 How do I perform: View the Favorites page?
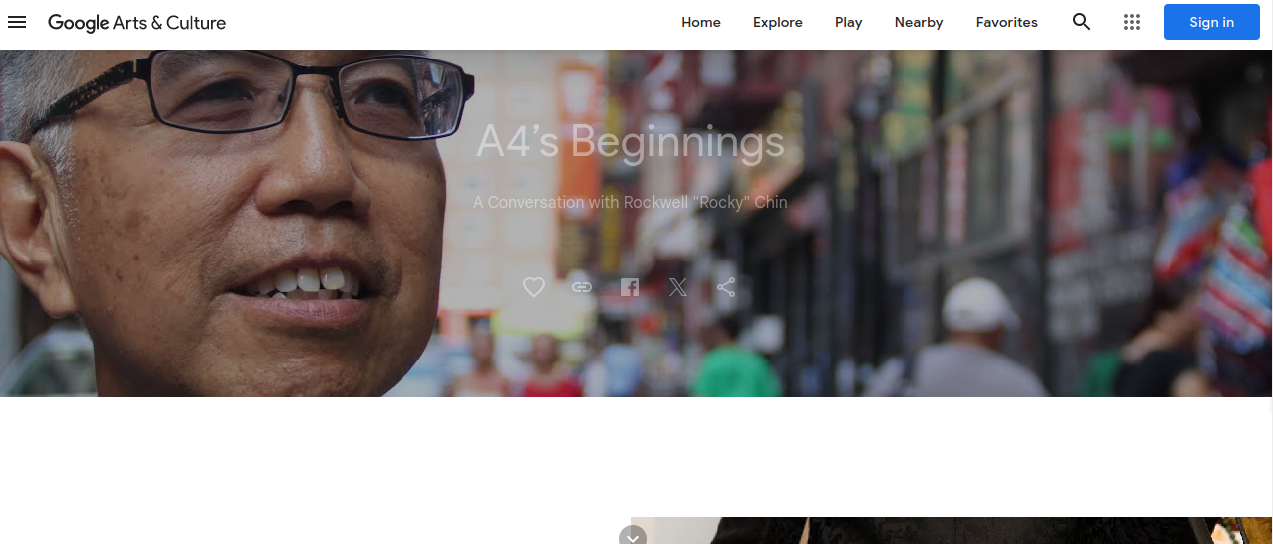point(1007,22)
